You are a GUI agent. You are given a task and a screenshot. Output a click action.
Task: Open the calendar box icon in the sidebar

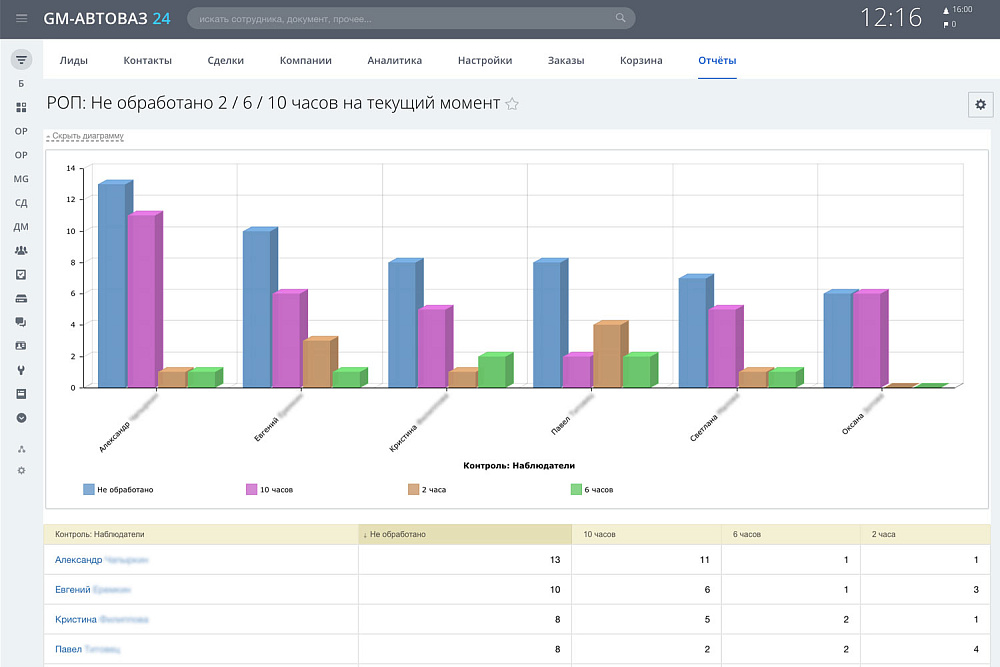(21, 394)
